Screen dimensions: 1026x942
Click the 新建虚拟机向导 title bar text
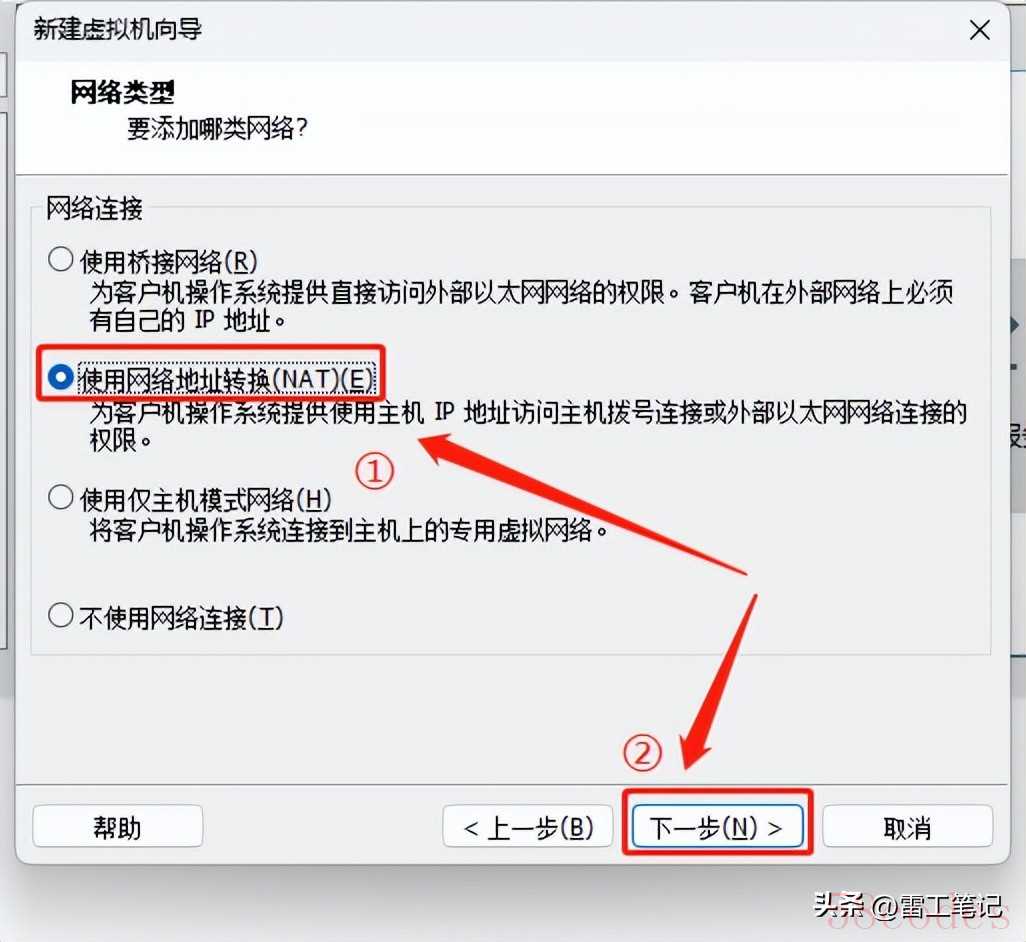pos(118,29)
